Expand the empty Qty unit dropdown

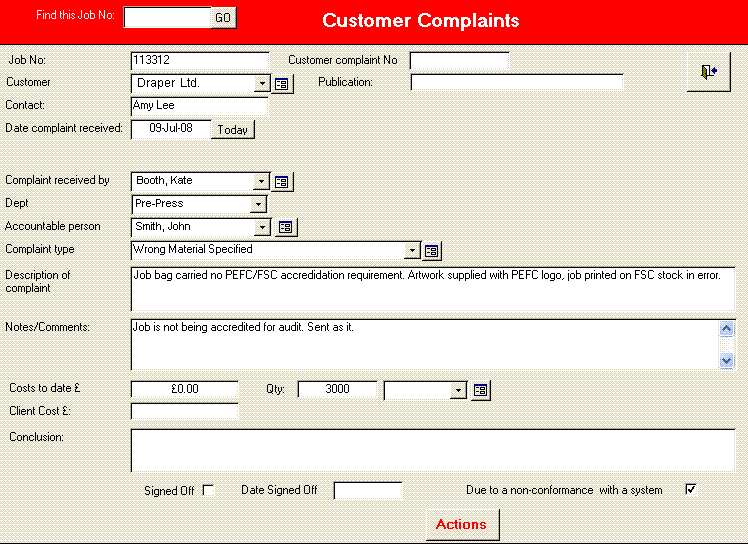458,390
